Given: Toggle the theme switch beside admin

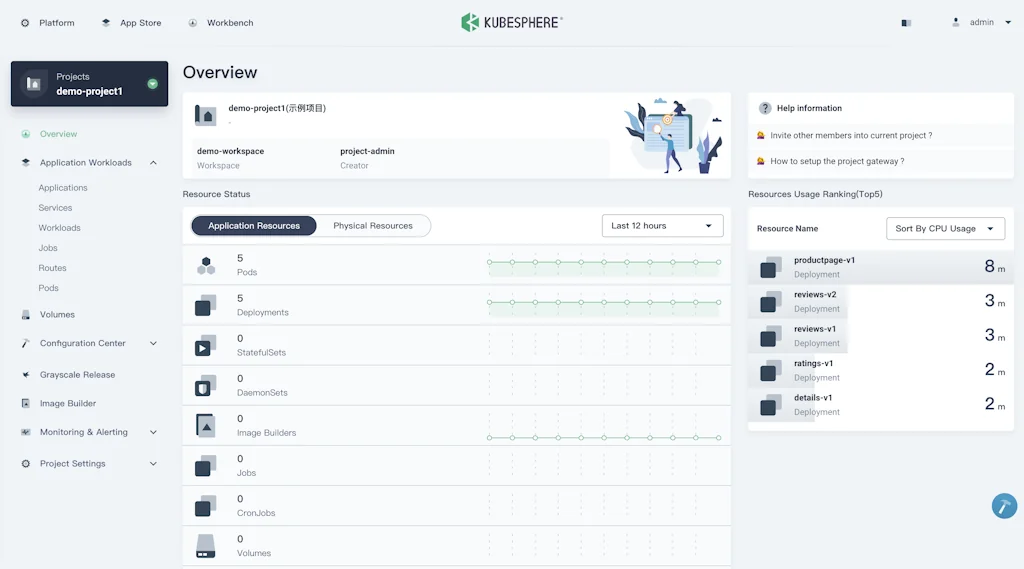Looking at the screenshot, I should point(906,23).
